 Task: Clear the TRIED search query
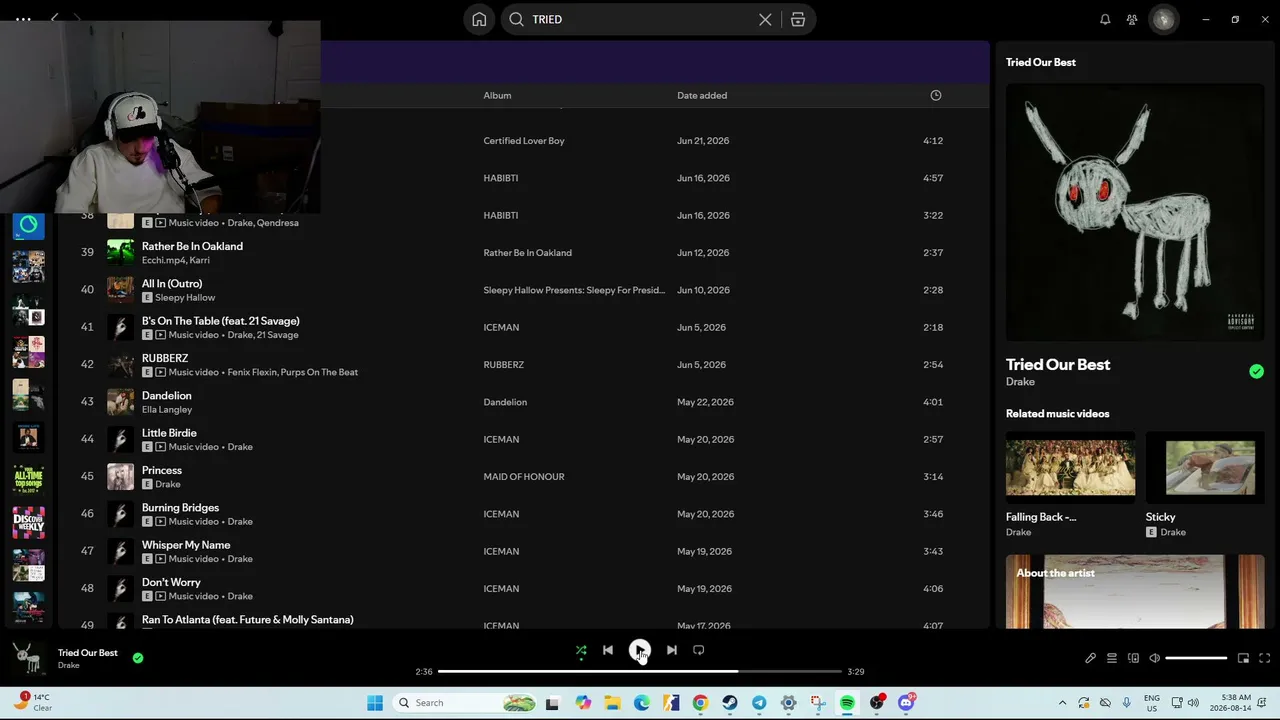(x=765, y=19)
